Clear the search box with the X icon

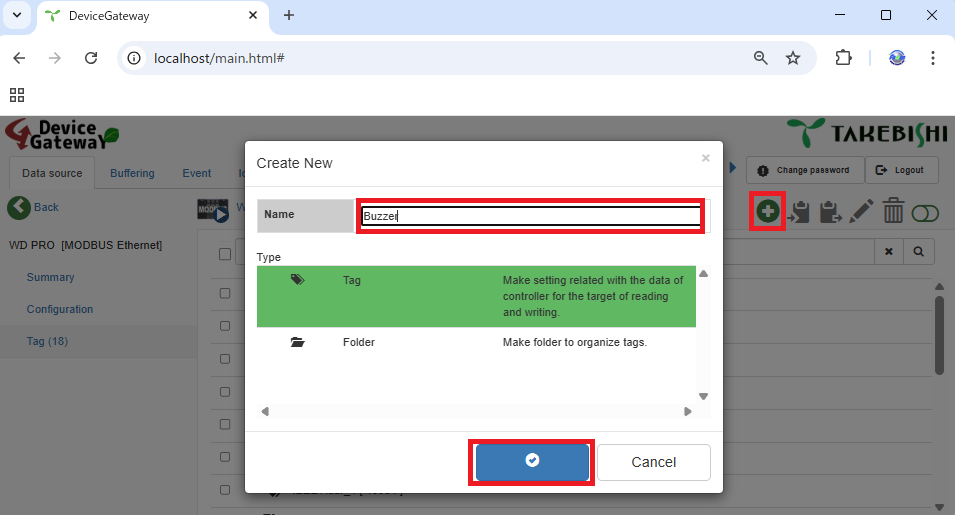click(888, 252)
